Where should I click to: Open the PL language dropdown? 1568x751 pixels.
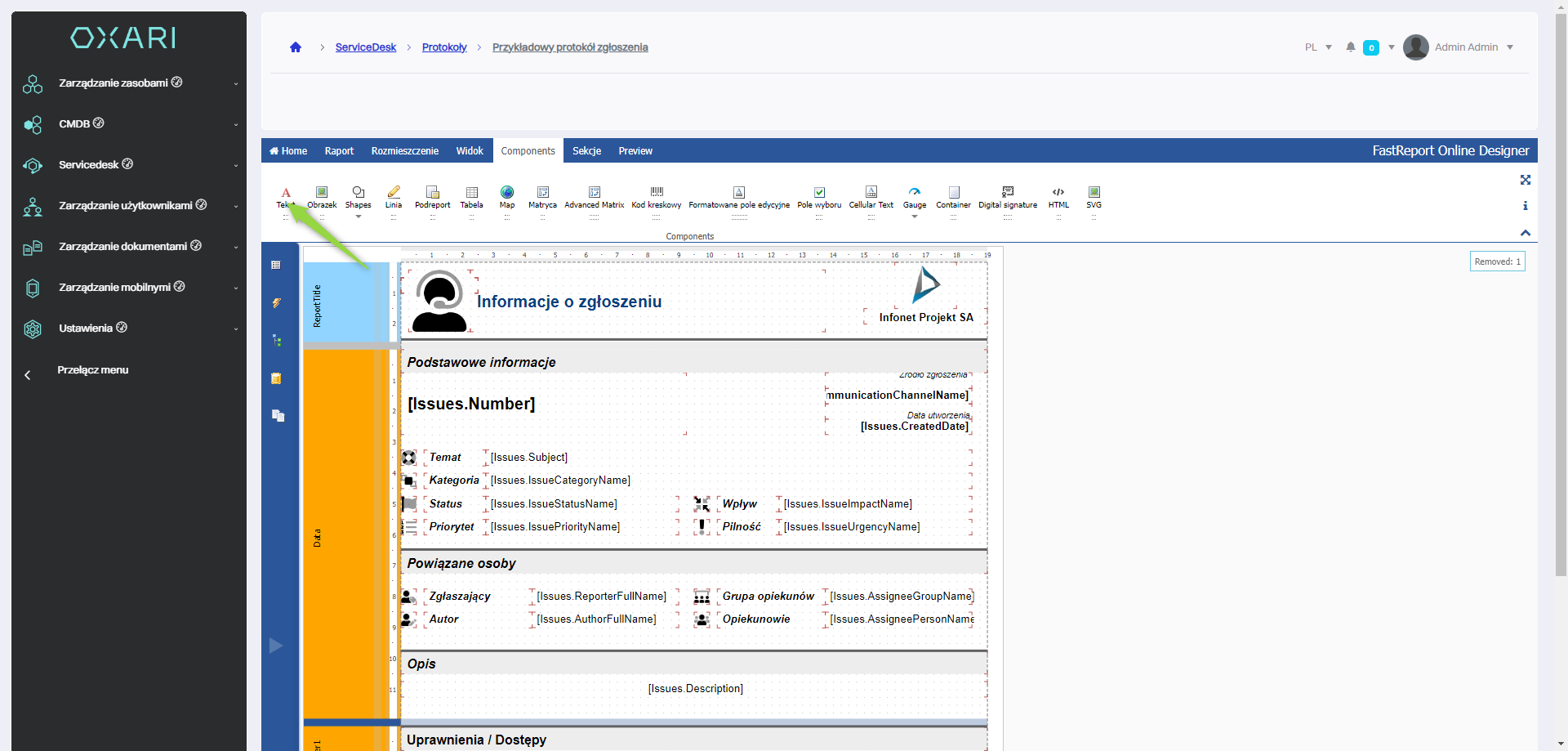click(x=1318, y=47)
